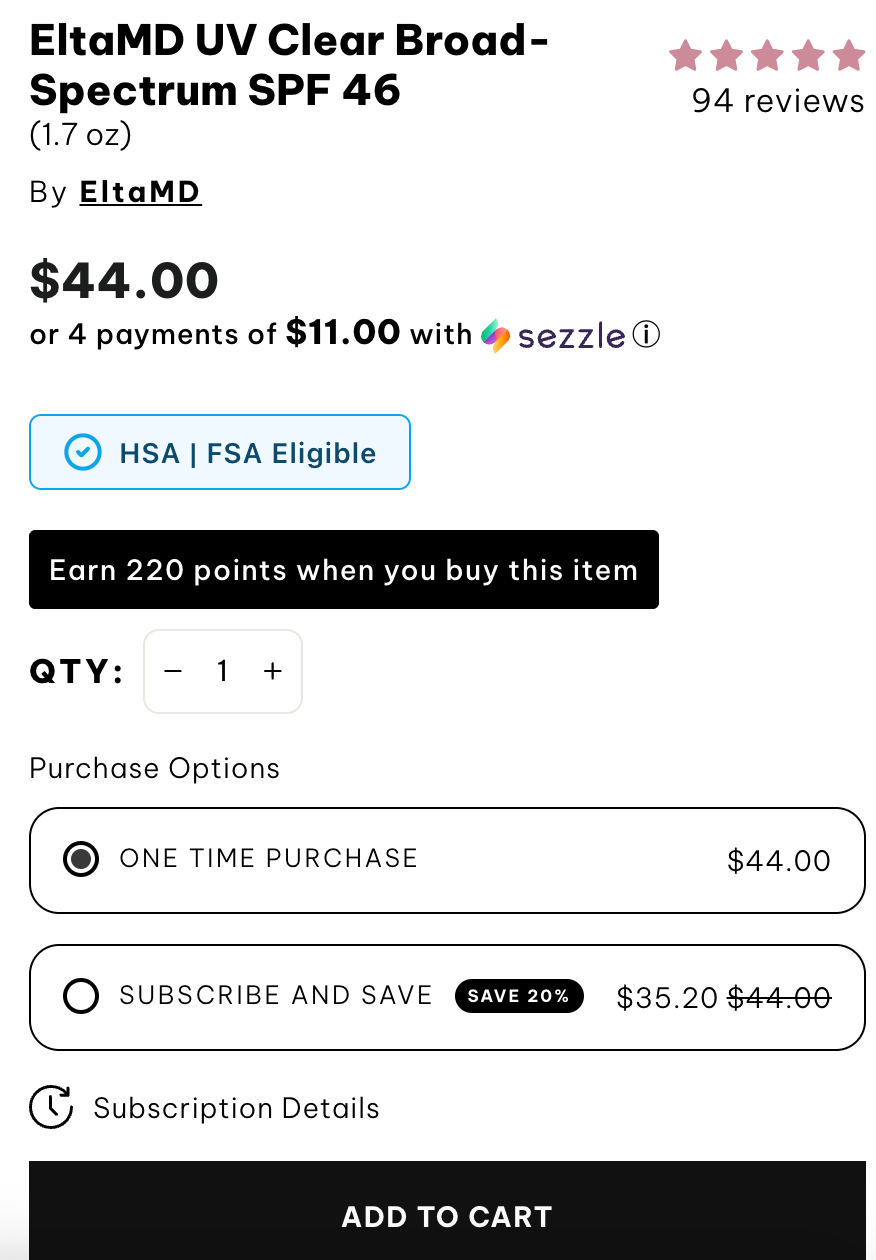Click the Sezzle info icon
The height and width of the screenshot is (1260, 876).
click(647, 335)
